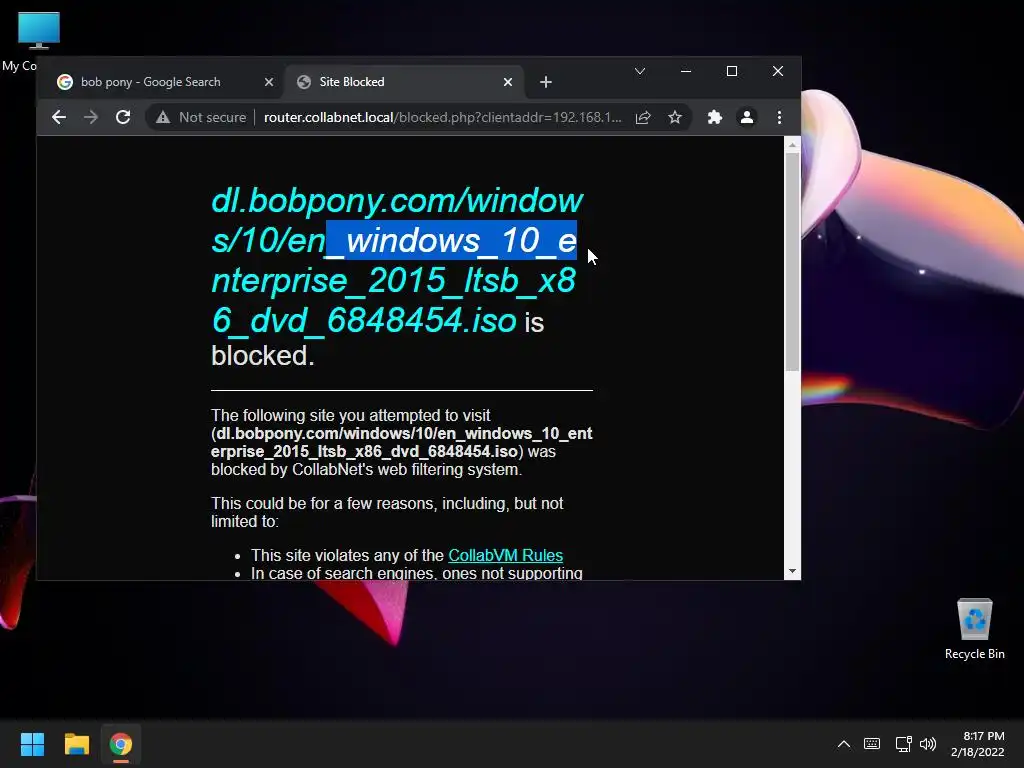
Task: Click the scrollbar up arrow
Action: (792, 144)
